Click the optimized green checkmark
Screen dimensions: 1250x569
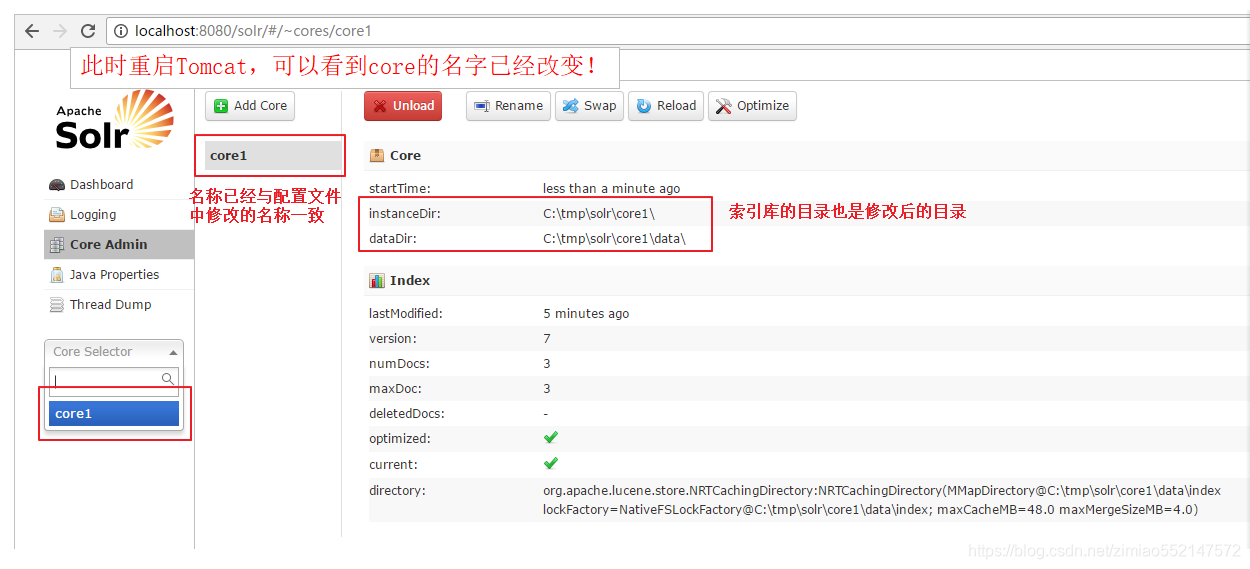(x=550, y=438)
